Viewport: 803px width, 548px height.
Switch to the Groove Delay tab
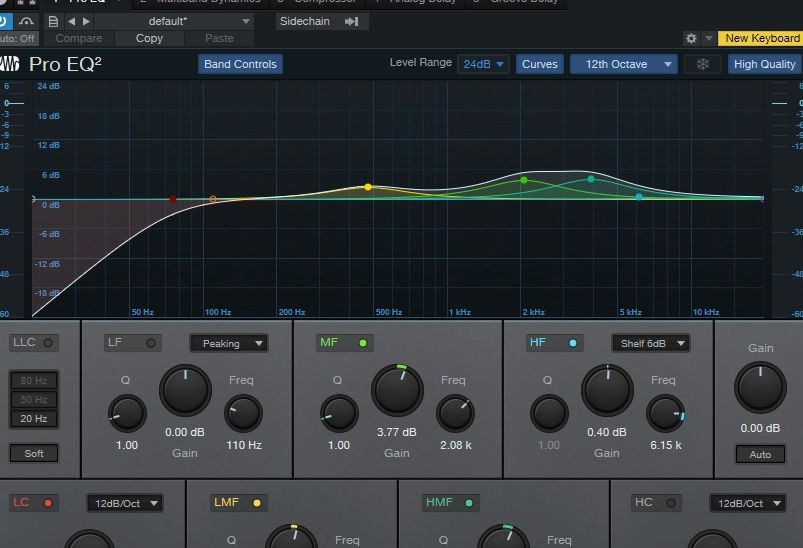click(x=516, y=2)
